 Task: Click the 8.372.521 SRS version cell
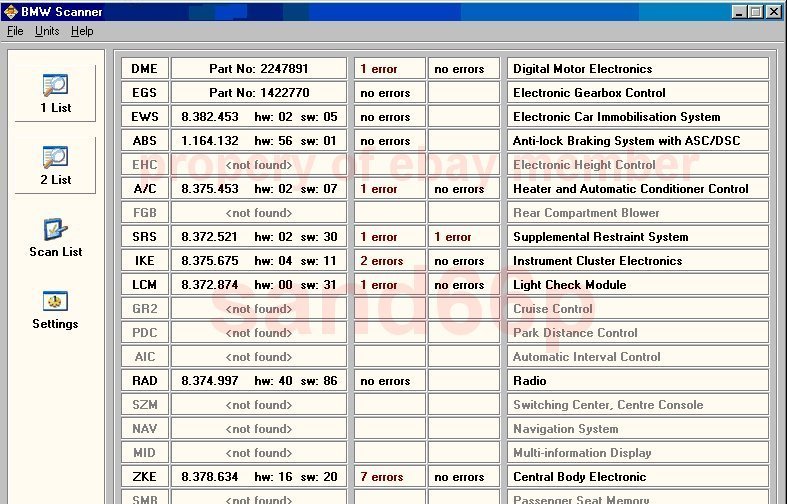pyautogui.click(x=259, y=236)
